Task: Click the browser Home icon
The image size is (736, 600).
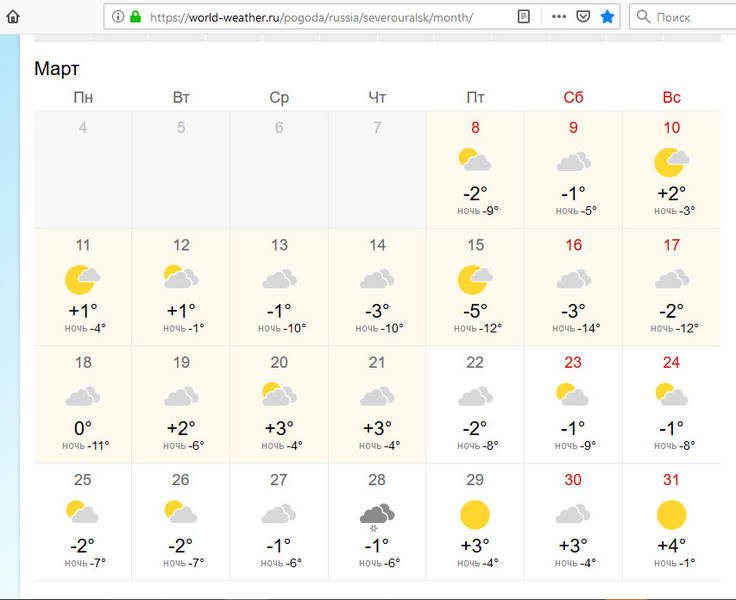Action: tap(13, 17)
